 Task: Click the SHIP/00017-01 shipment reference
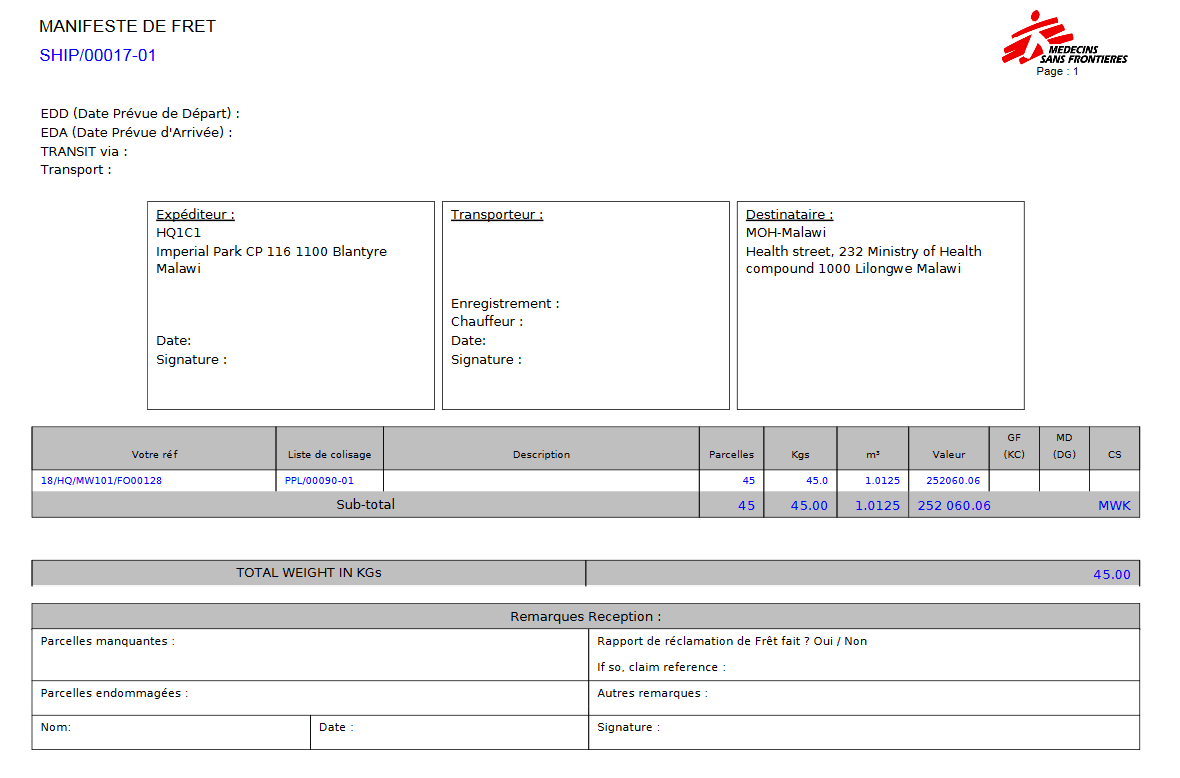pos(98,56)
